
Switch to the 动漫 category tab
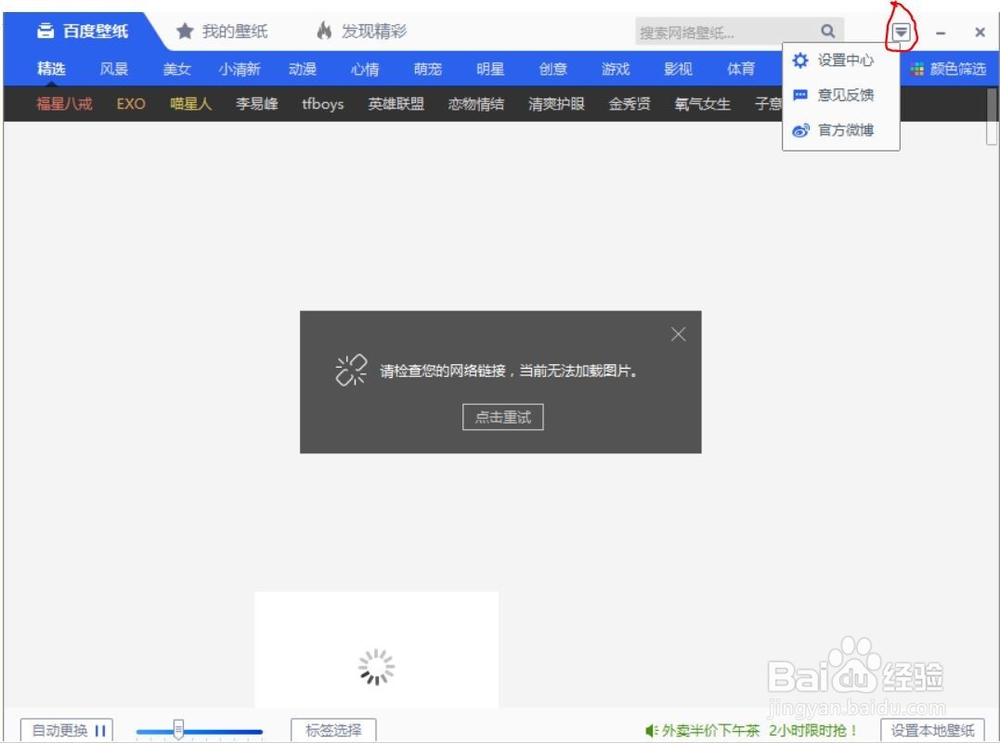pos(303,68)
